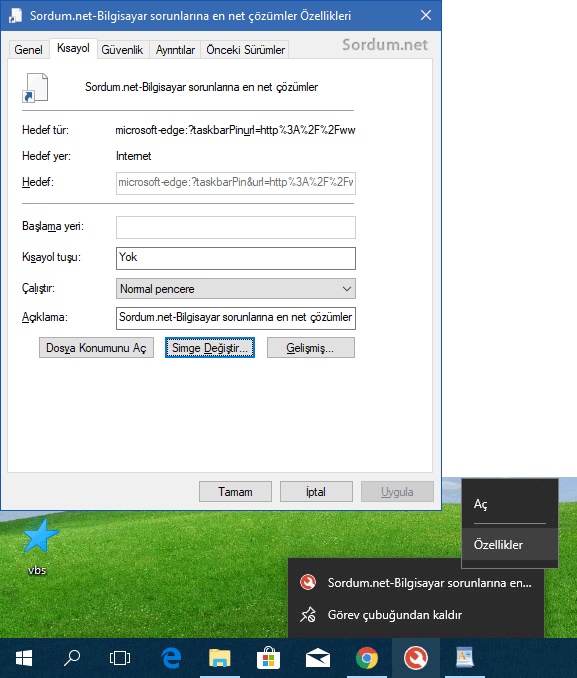Open the WordPad-like document app taskbar icon
The width and height of the screenshot is (577, 678).
pos(465,658)
